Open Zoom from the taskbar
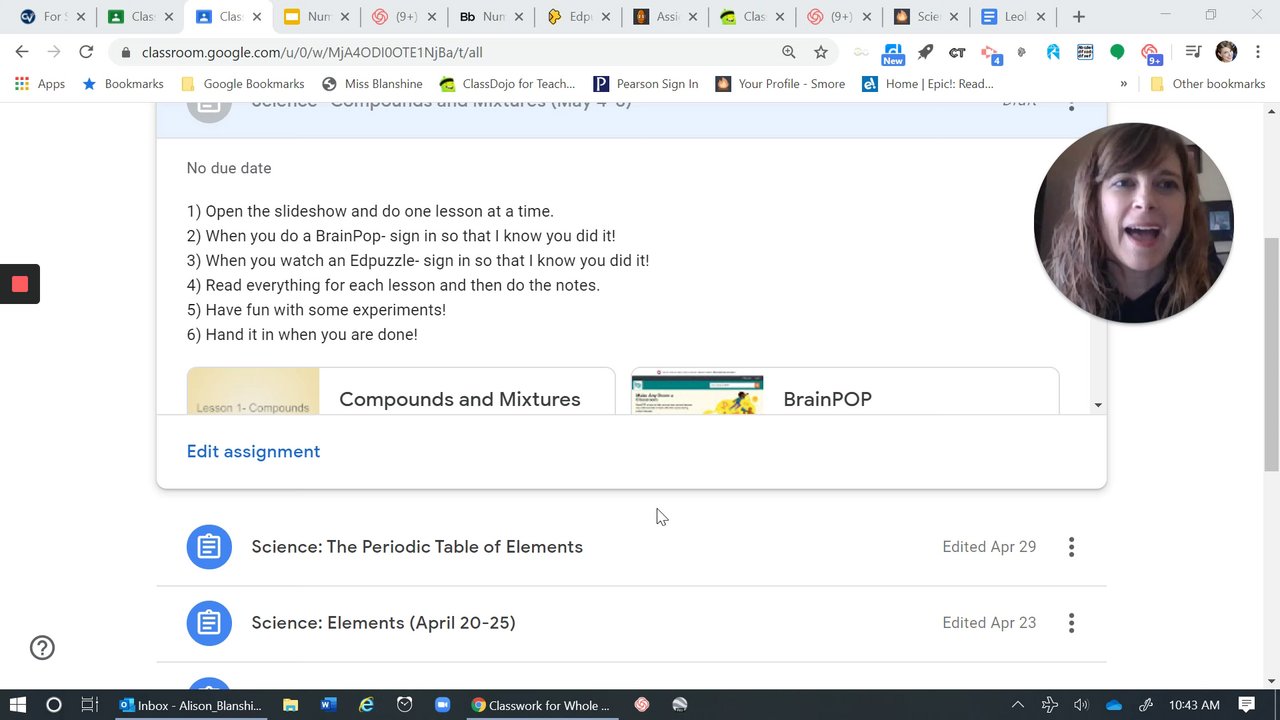This screenshot has width=1280, height=720. pyautogui.click(x=443, y=705)
